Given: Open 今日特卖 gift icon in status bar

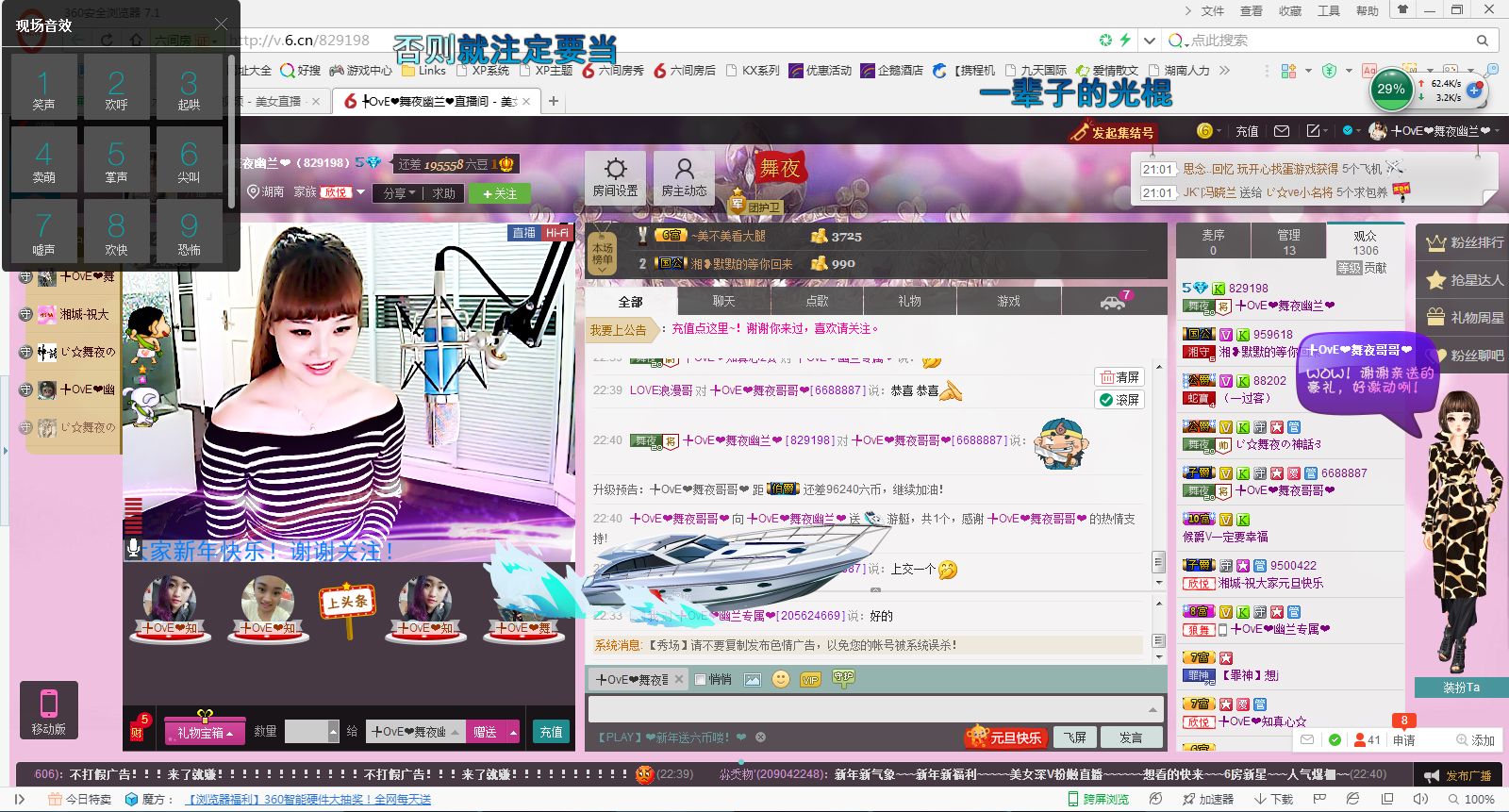Looking at the screenshot, I should pos(55,799).
